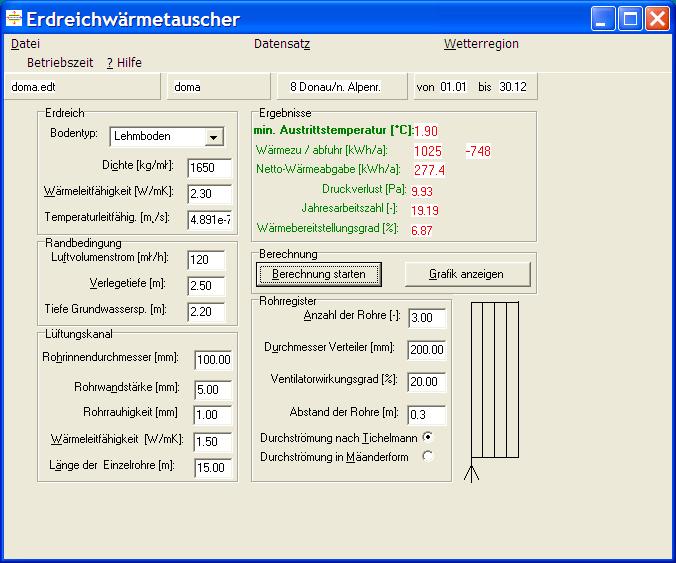The height and width of the screenshot is (563, 676).
Task: Select Durchströmung nach Tichelmann radio button
Action: (x=428, y=437)
